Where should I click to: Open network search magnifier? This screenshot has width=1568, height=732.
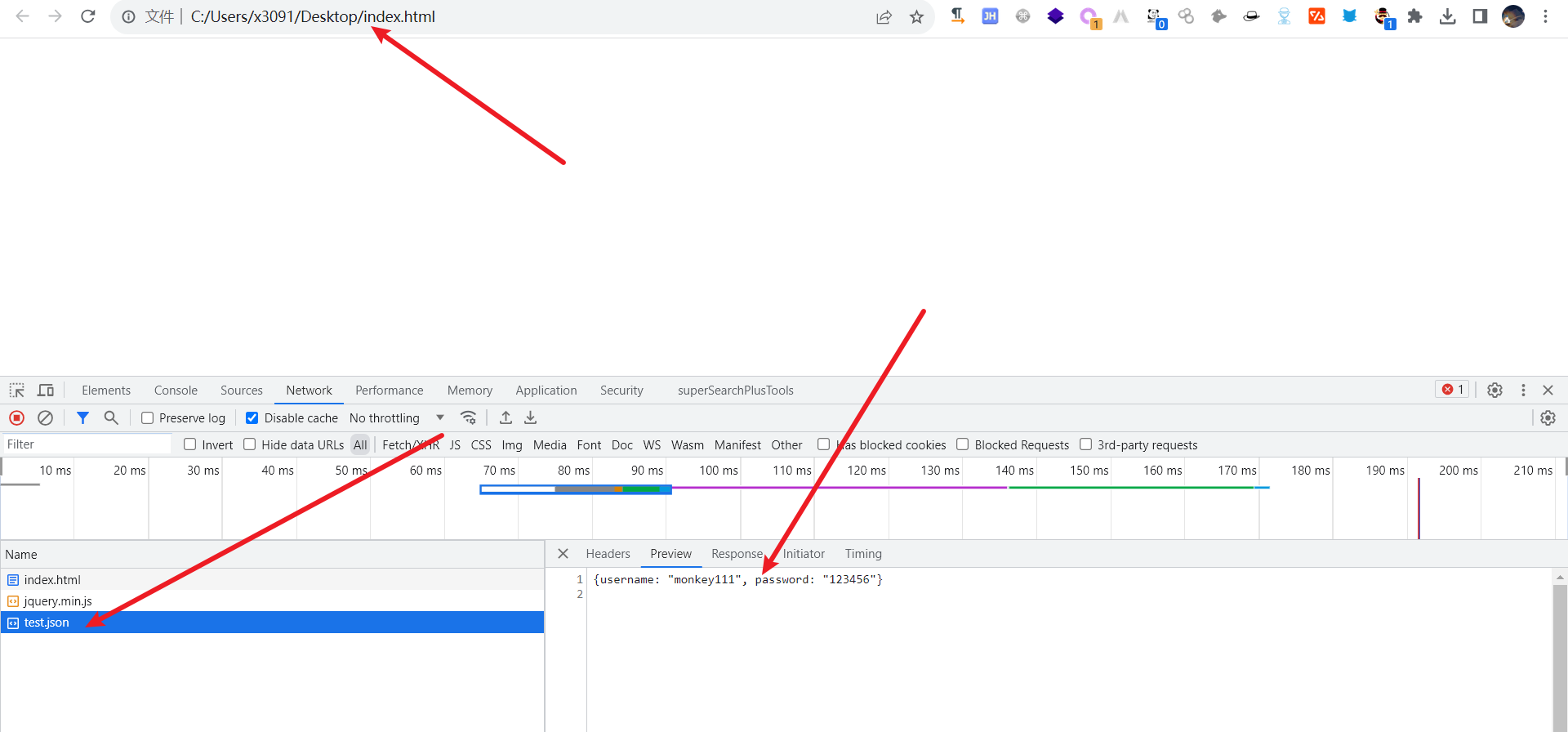(111, 417)
